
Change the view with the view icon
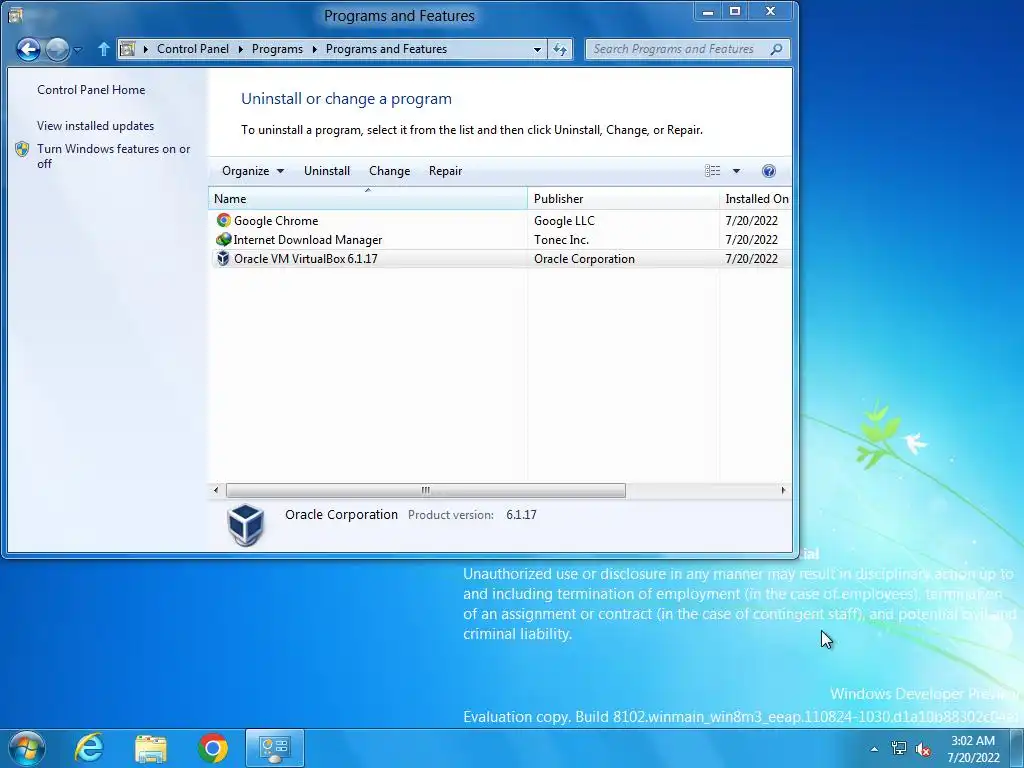pos(712,170)
